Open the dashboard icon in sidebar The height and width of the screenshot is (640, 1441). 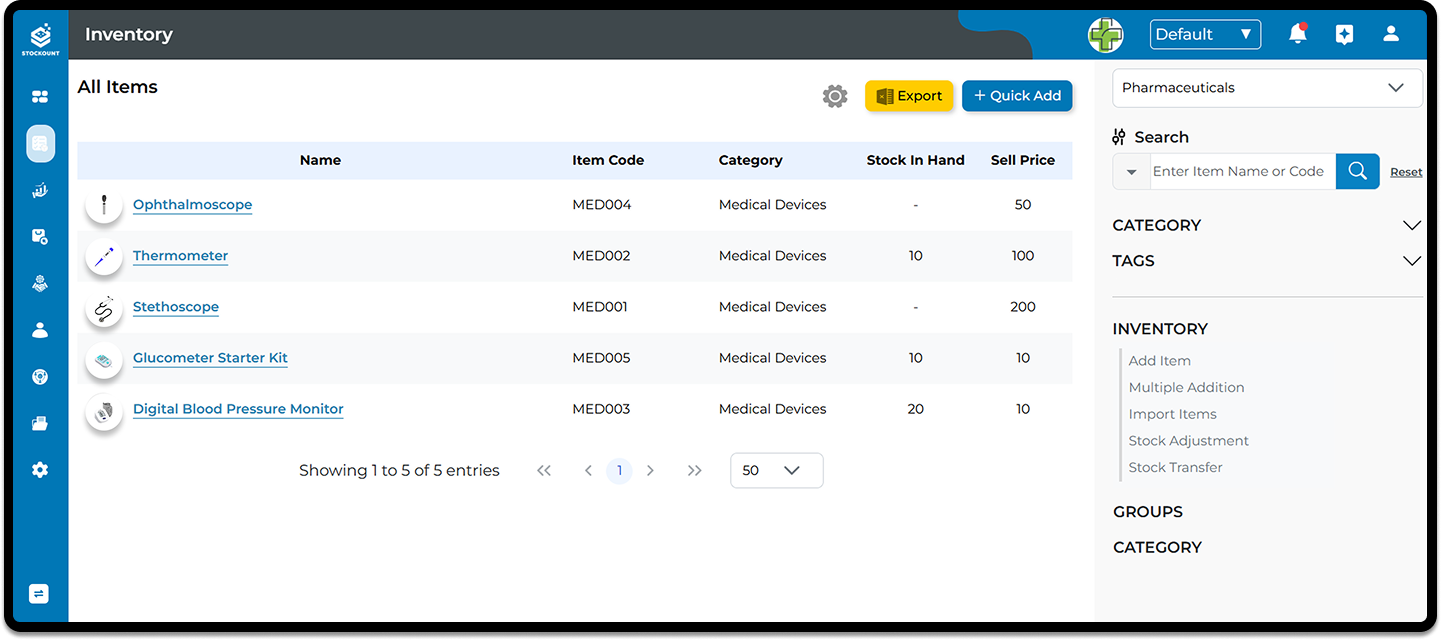(40, 97)
